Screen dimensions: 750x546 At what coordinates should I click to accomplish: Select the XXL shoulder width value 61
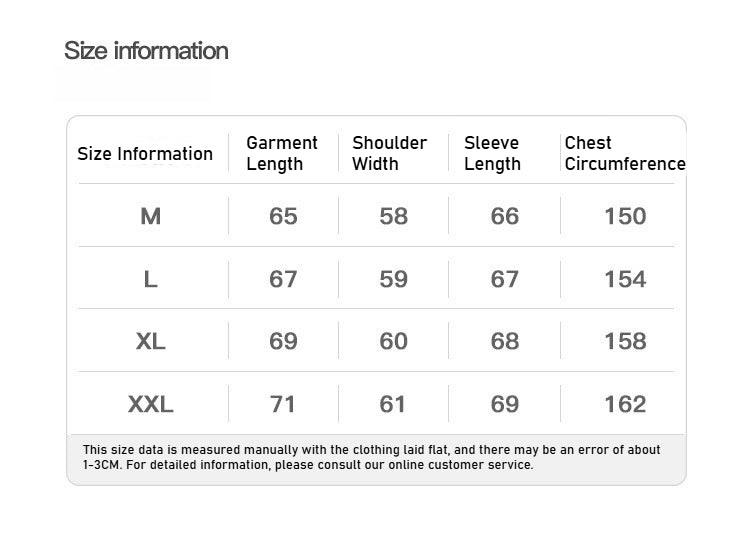point(393,404)
